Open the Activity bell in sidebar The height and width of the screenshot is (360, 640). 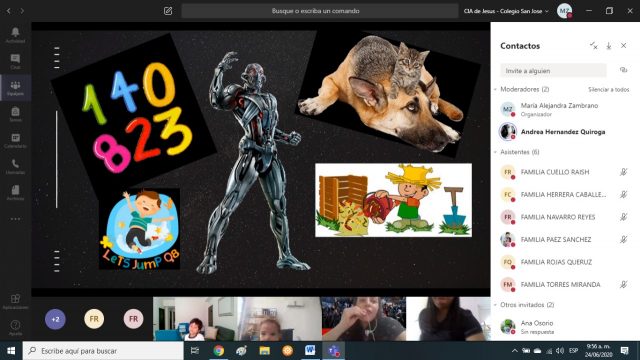pyautogui.click(x=15, y=35)
